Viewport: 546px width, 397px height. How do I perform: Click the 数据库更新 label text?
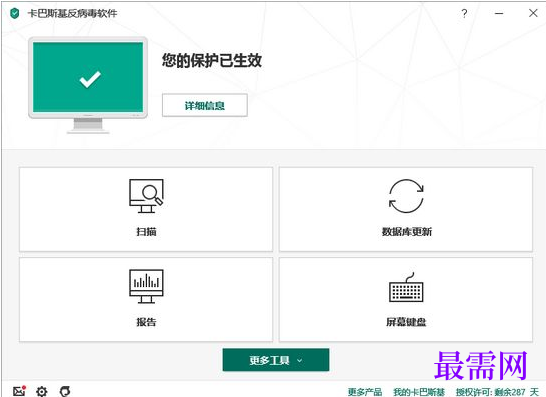tap(406, 232)
